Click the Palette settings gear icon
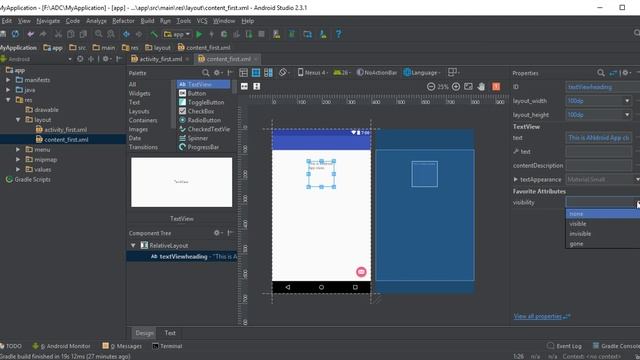 pos(217,73)
